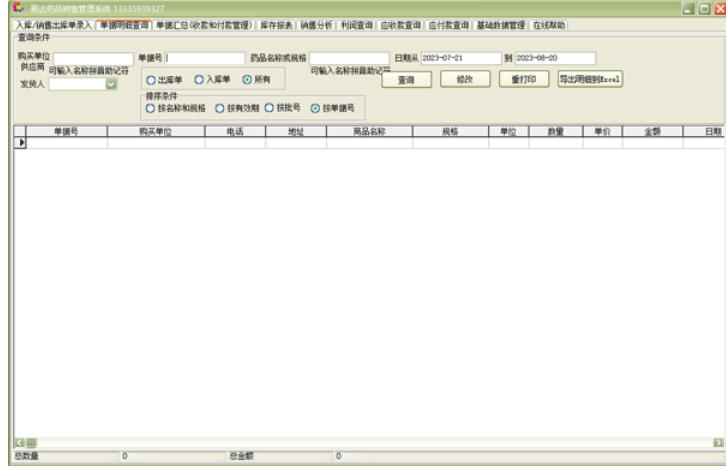The width and height of the screenshot is (726, 468).
Task: Open 单据汇总(收款和付款管理) tab
Action: [204, 25]
